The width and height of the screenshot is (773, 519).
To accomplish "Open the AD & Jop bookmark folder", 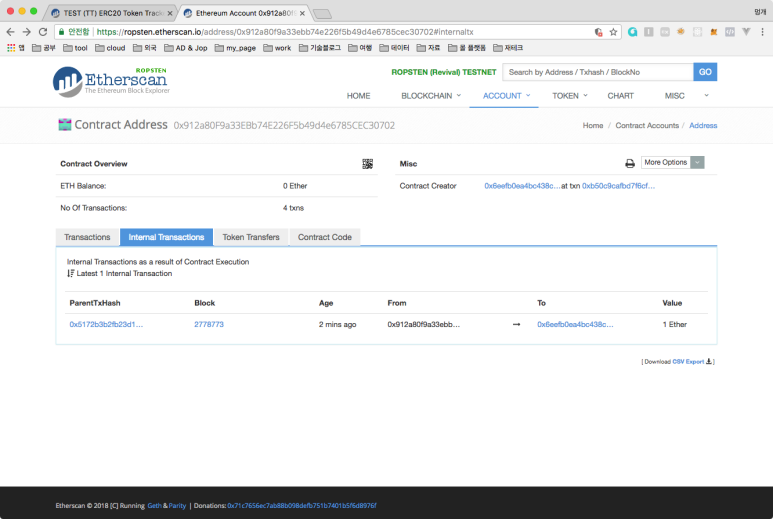I will [x=186, y=48].
